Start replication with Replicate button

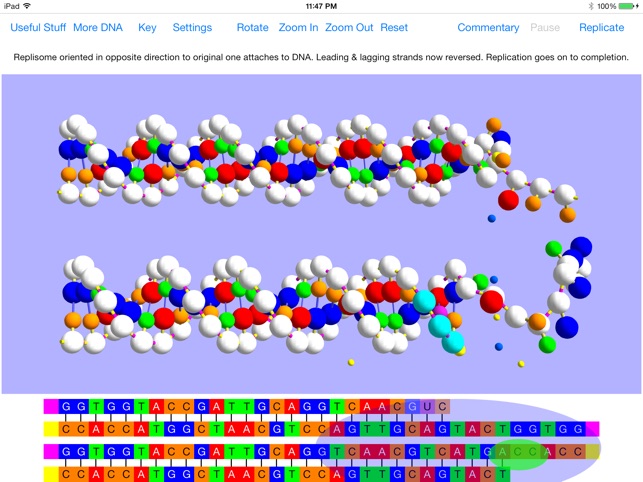pos(602,27)
